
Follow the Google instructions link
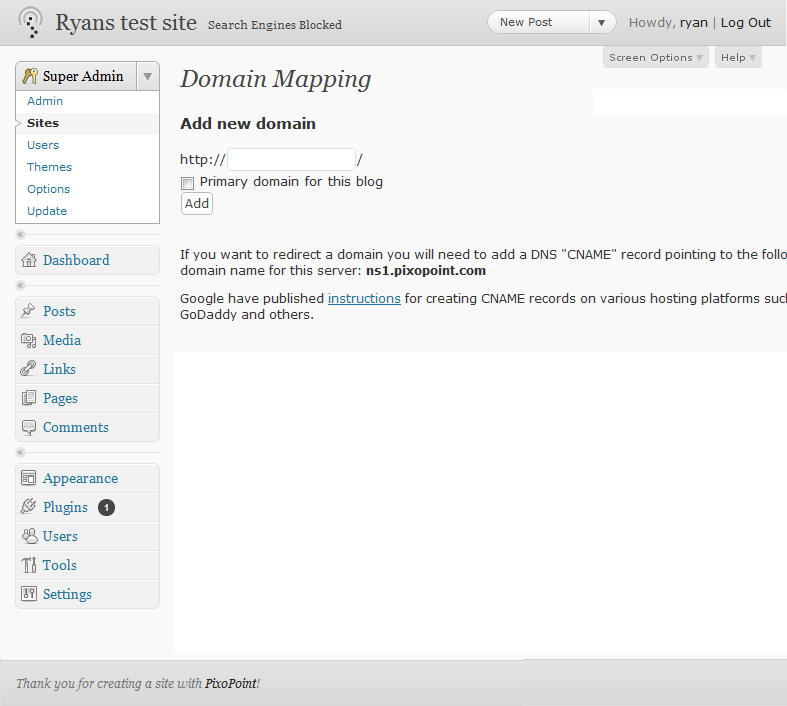coord(364,299)
